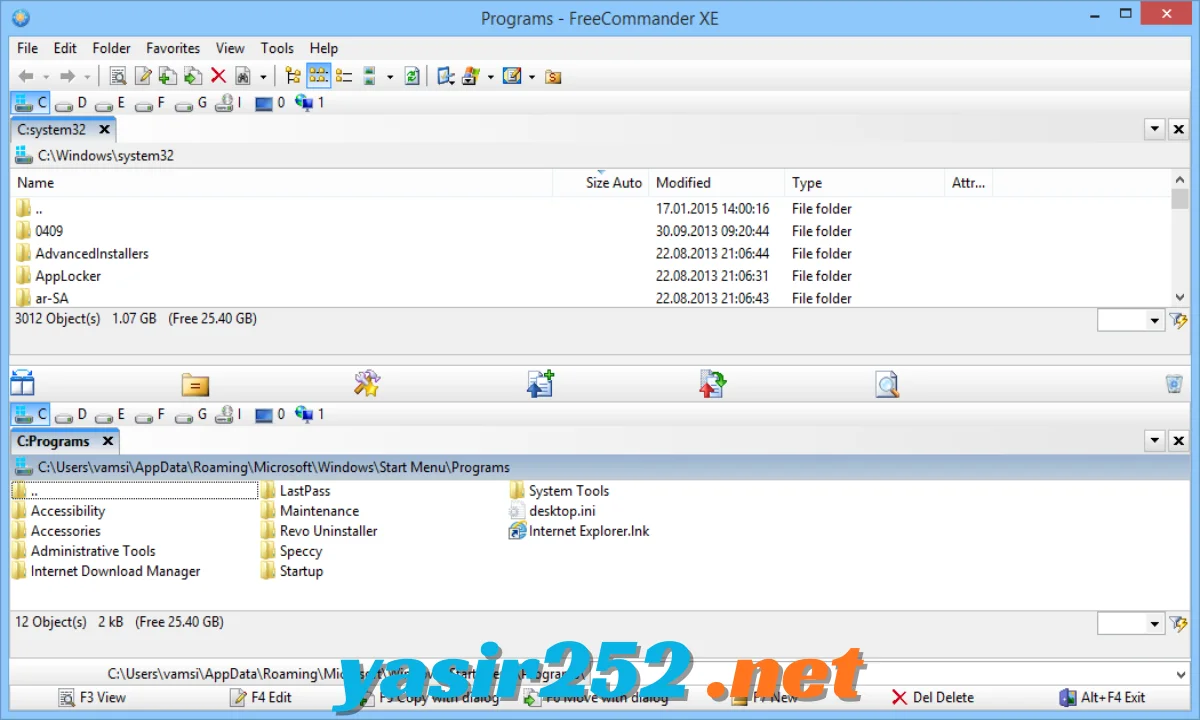Viewport: 1200px width, 720px height.
Task: Open the Tools menu
Action: click(x=277, y=48)
